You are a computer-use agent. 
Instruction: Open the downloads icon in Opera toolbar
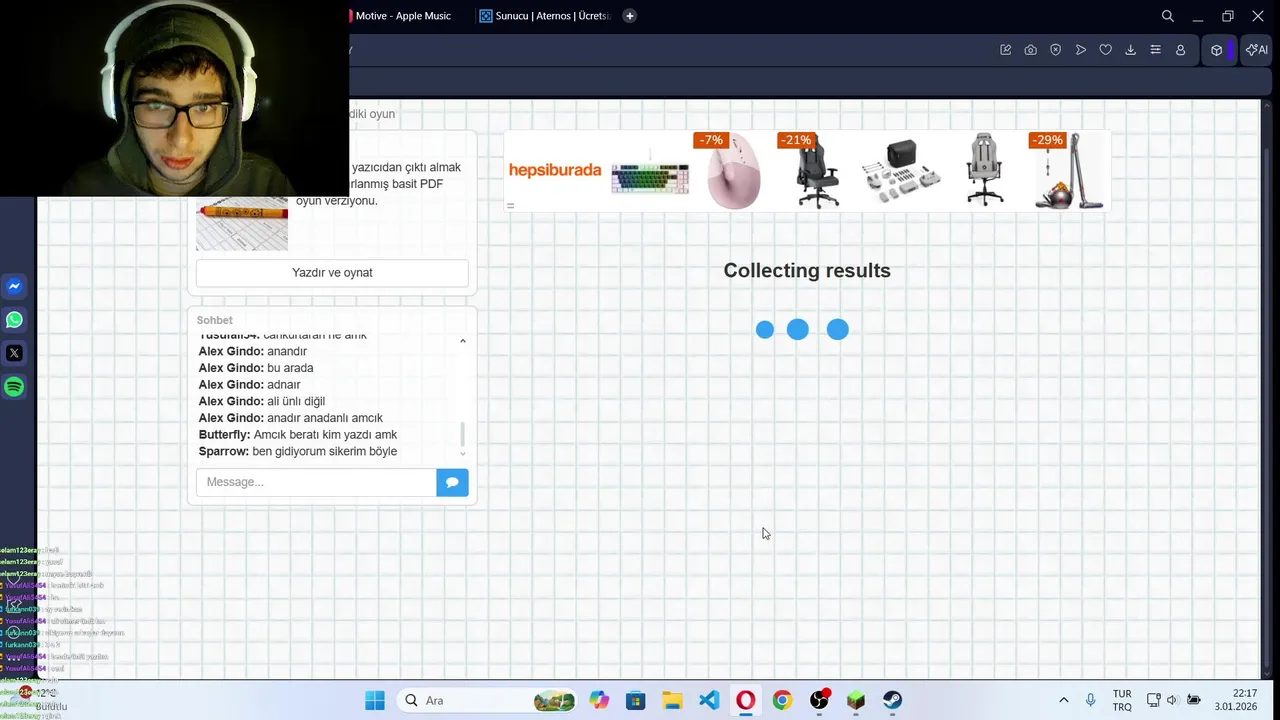1130,50
